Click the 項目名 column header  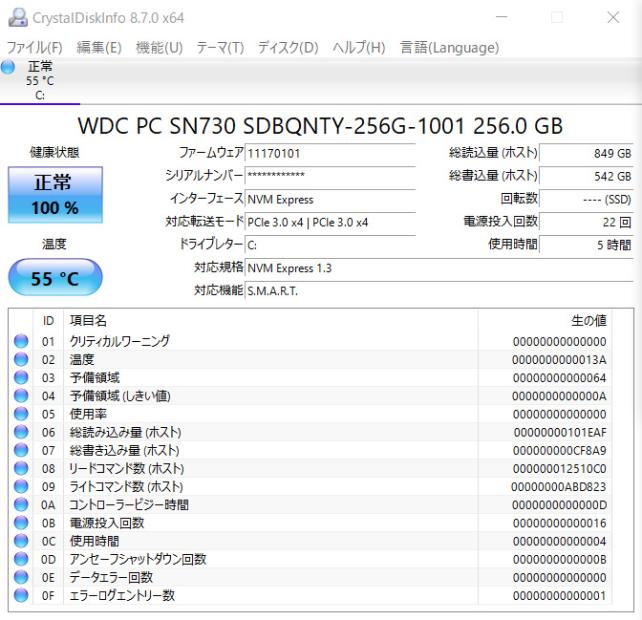[271, 321]
